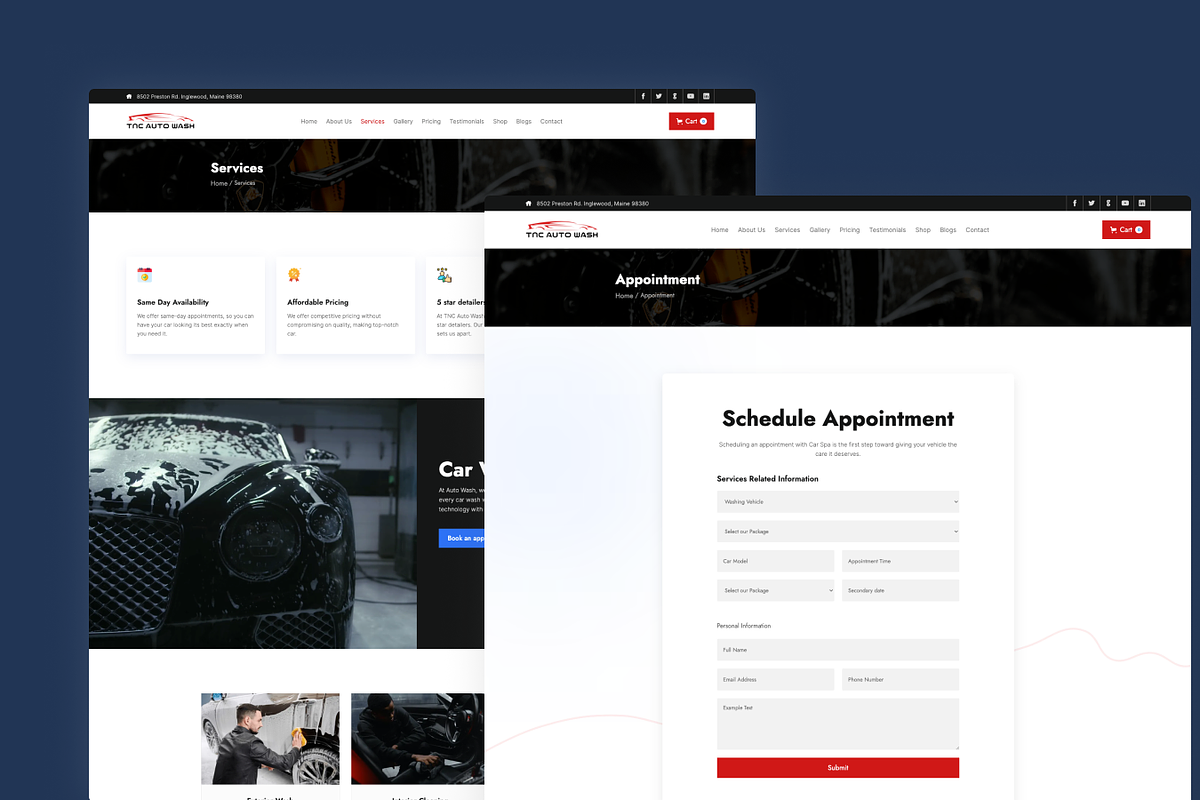Open Cart button on Services page
Screen dimensions: 1200x800
tap(691, 121)
